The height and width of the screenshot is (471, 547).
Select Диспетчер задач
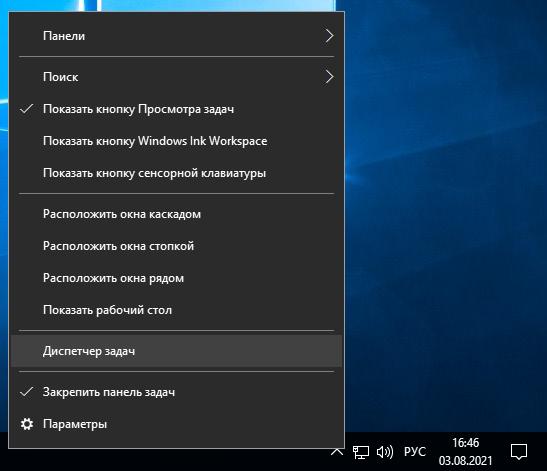(177, 351)
